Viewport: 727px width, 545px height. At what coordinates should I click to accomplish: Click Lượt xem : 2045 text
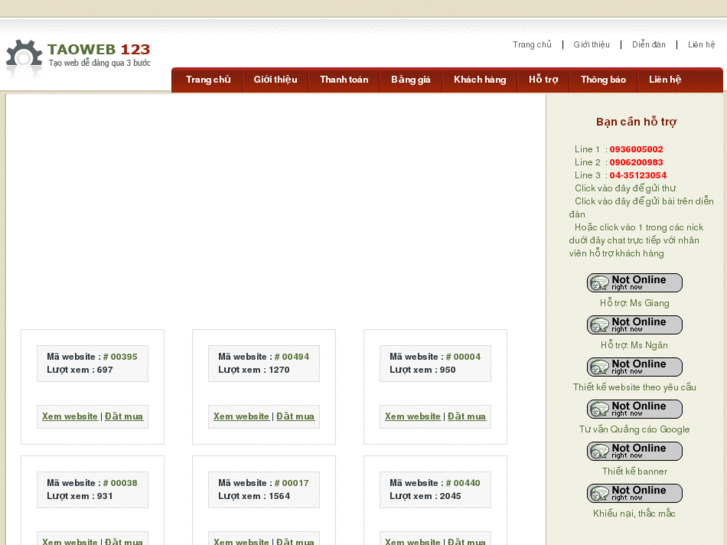pyautogui.click(x=425, y=496)
